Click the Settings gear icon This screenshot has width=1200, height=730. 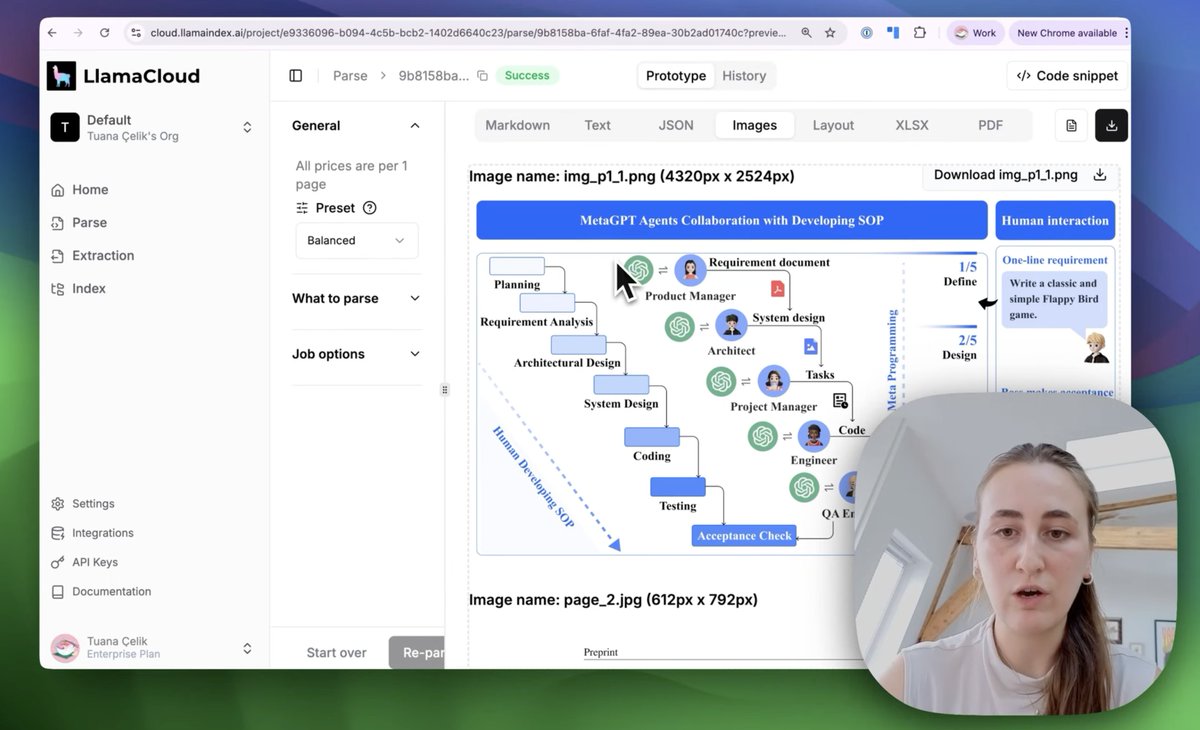58,504
